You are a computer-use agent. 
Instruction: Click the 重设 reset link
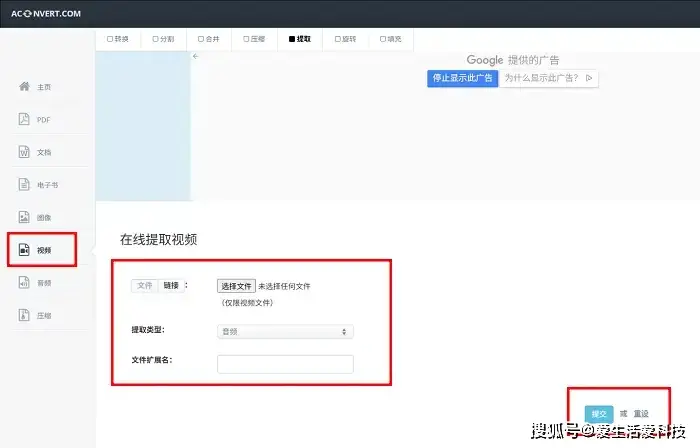[641, 414]
